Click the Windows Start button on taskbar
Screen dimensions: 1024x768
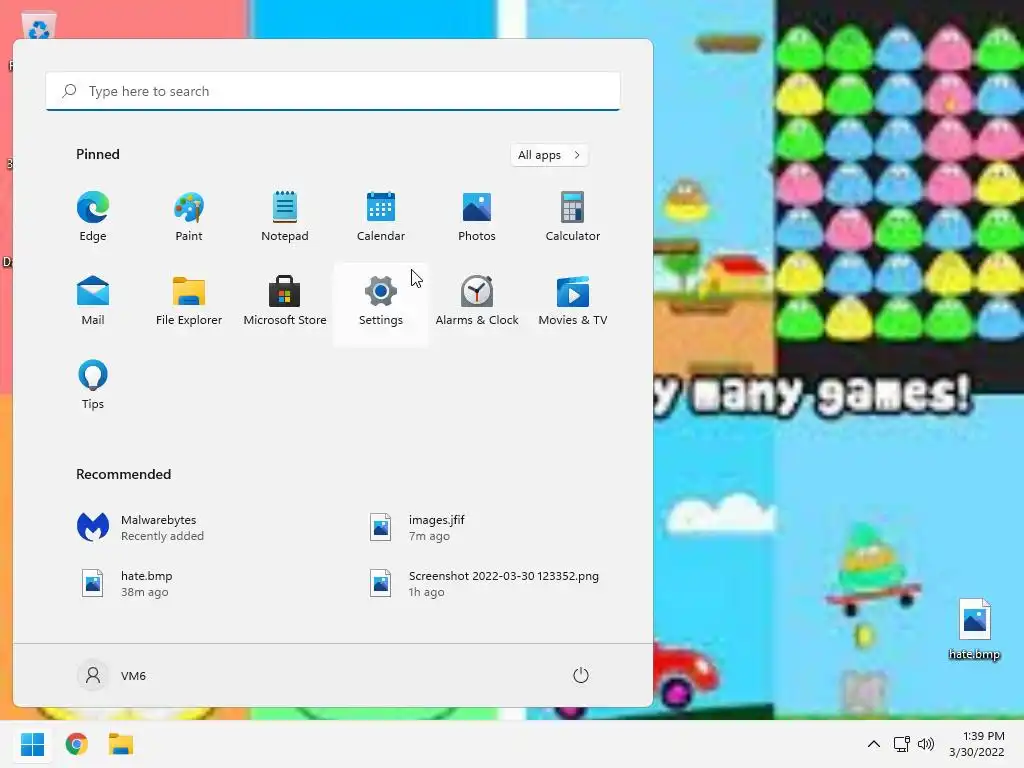point(33,744)
